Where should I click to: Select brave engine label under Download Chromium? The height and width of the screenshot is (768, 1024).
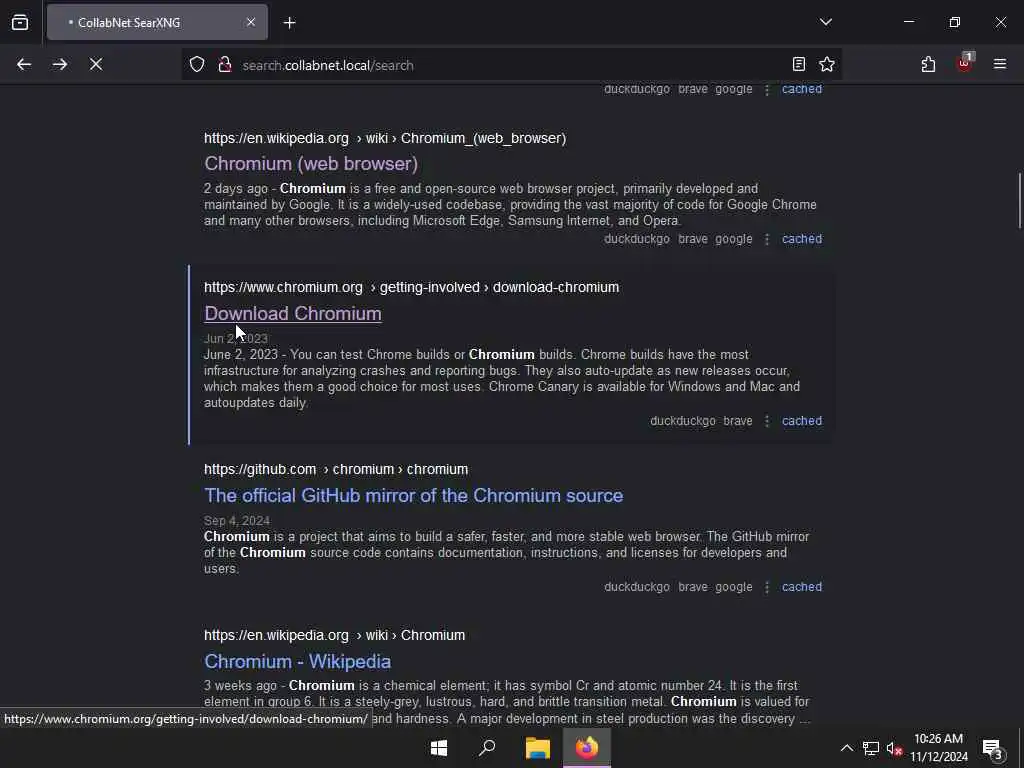738,421
